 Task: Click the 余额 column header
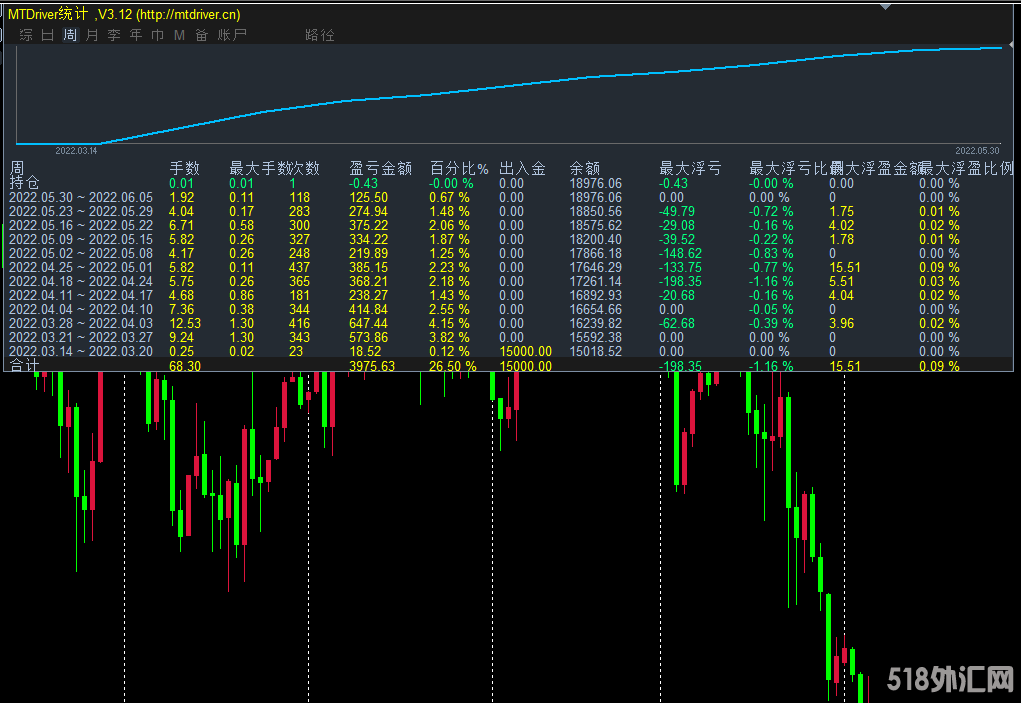pyautogui.click(x=585, y=169)
